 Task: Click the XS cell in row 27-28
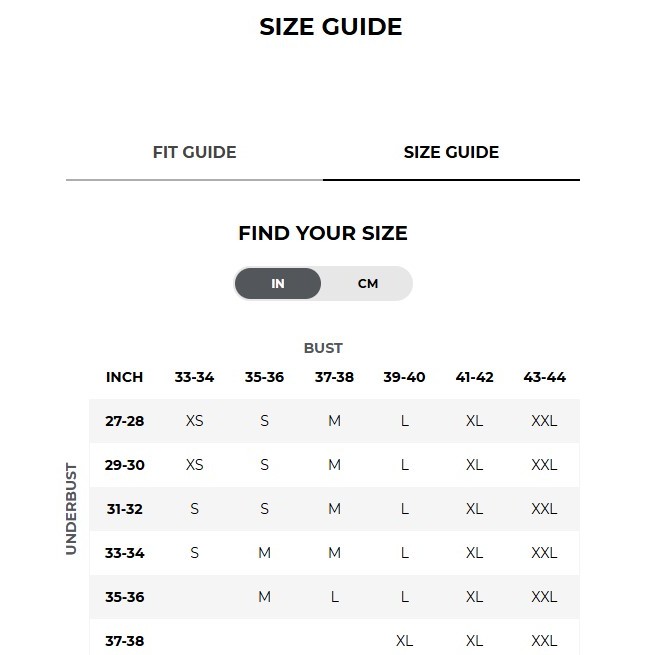(194, 421)
